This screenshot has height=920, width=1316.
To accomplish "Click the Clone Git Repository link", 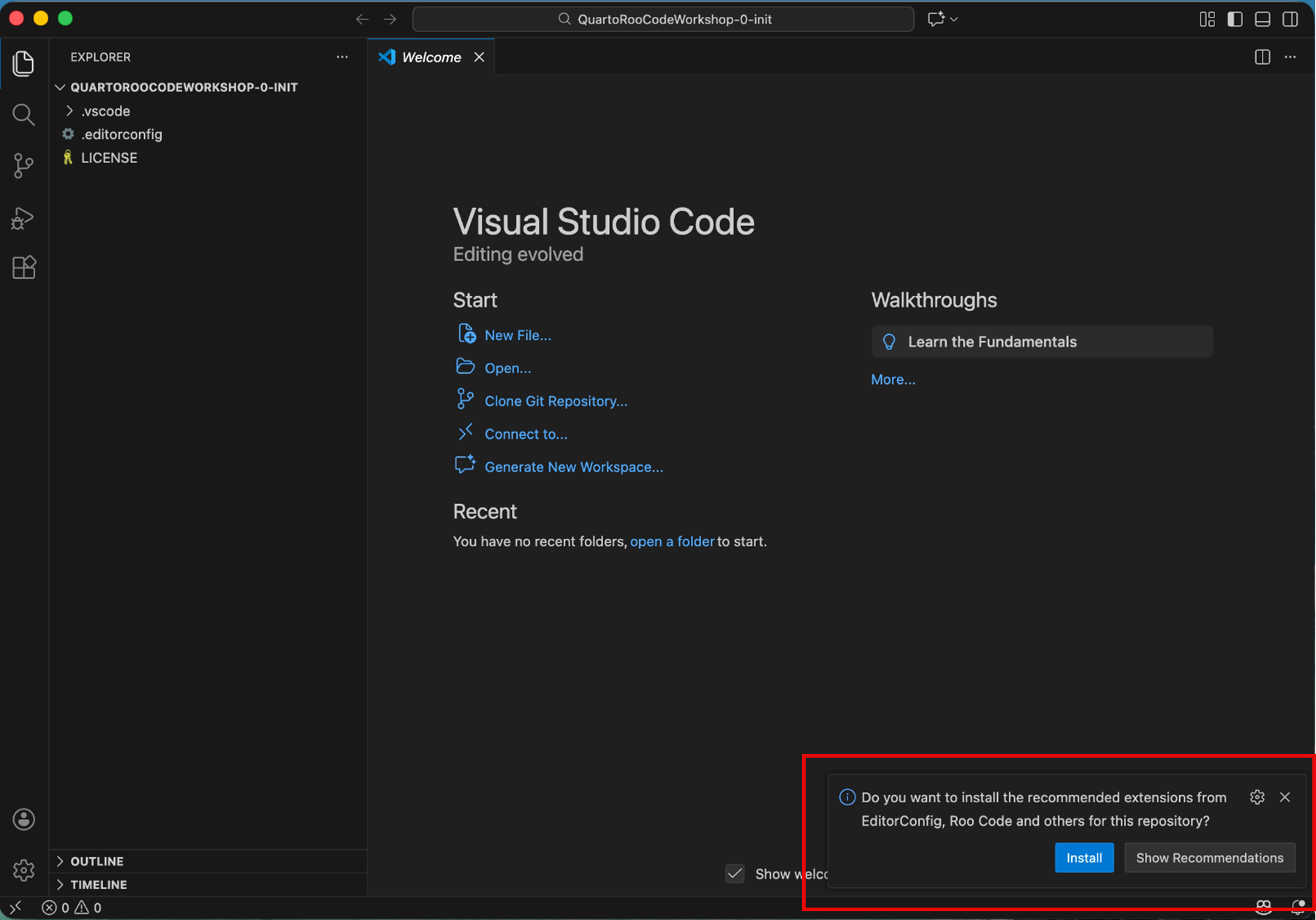I will [556, 401].
